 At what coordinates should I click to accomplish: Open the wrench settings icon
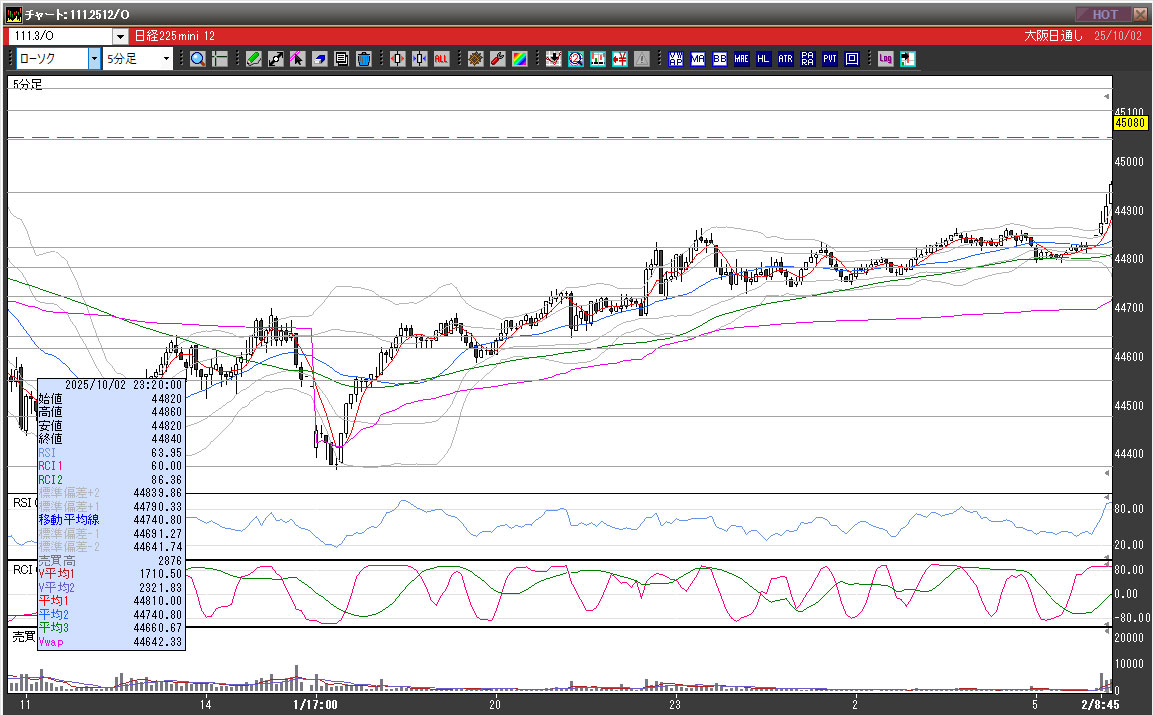point(497,59)
